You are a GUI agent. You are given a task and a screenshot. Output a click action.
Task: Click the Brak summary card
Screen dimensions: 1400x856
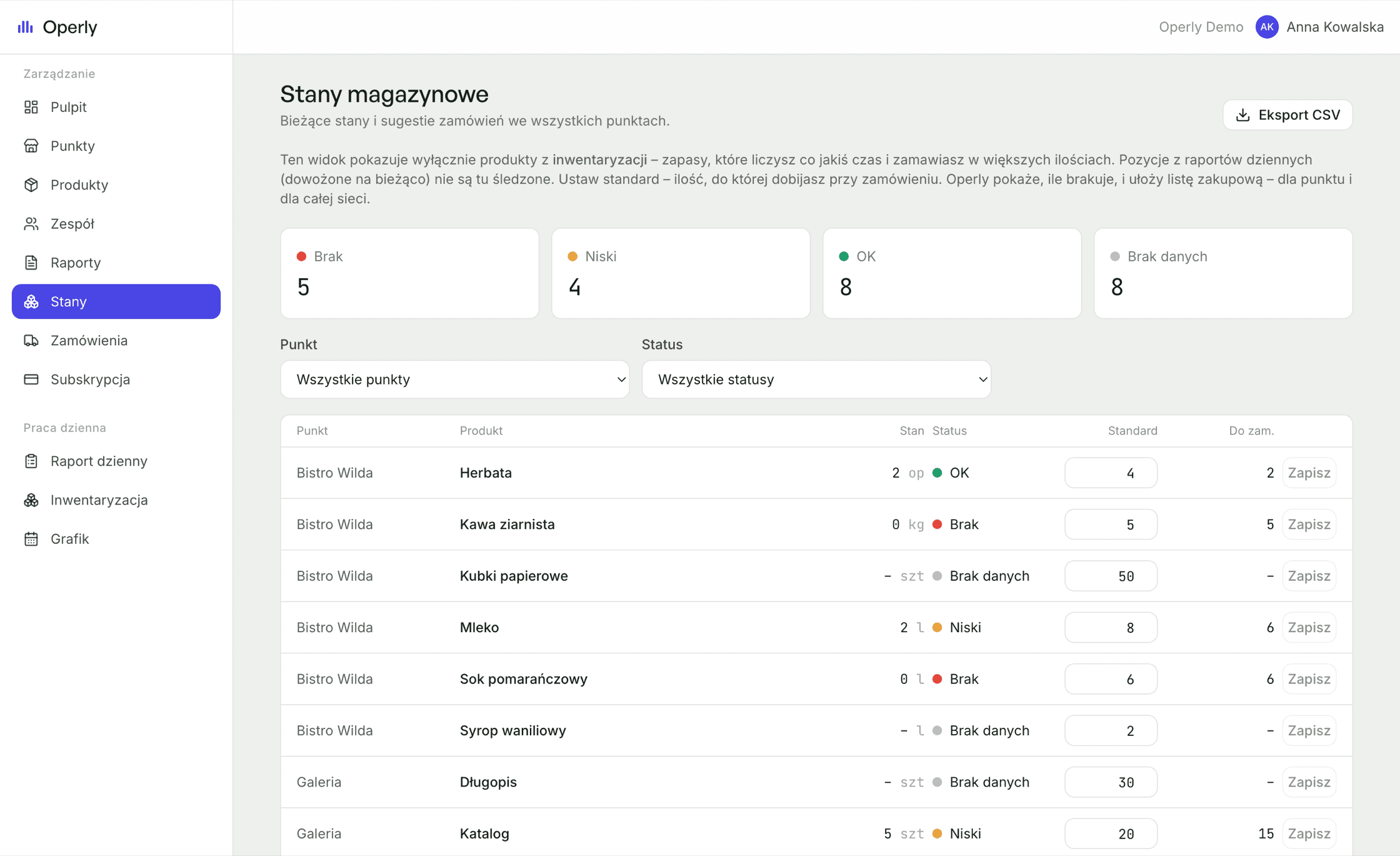tap(409, 273)
